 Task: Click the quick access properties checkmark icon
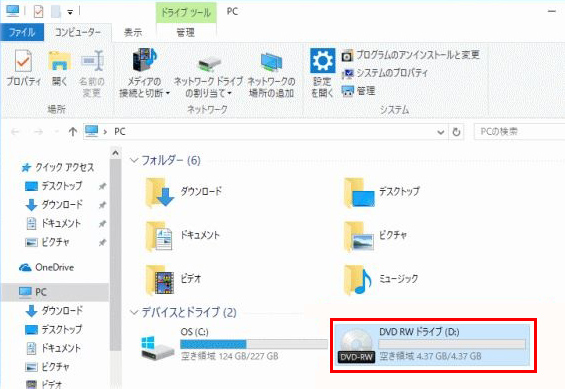(38, 12)
